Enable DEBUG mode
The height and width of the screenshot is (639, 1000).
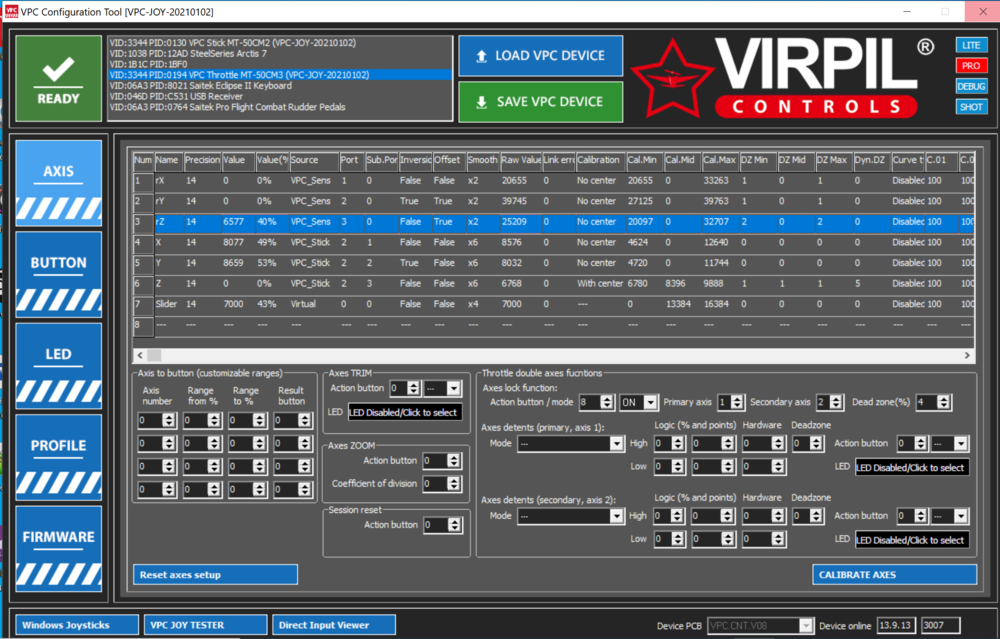click(x=971, y=86)
